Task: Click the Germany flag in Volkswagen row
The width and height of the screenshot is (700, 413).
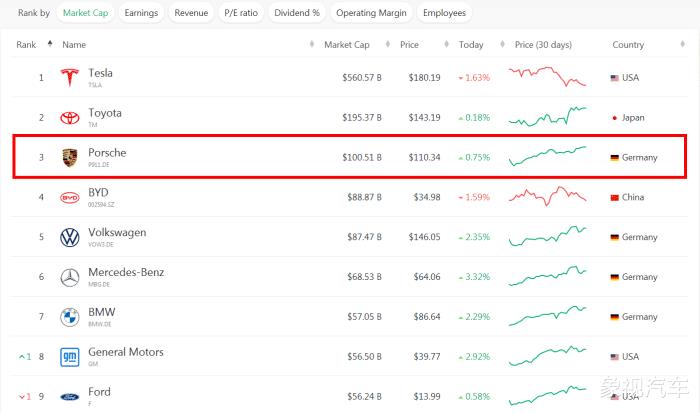Action: 615,237
